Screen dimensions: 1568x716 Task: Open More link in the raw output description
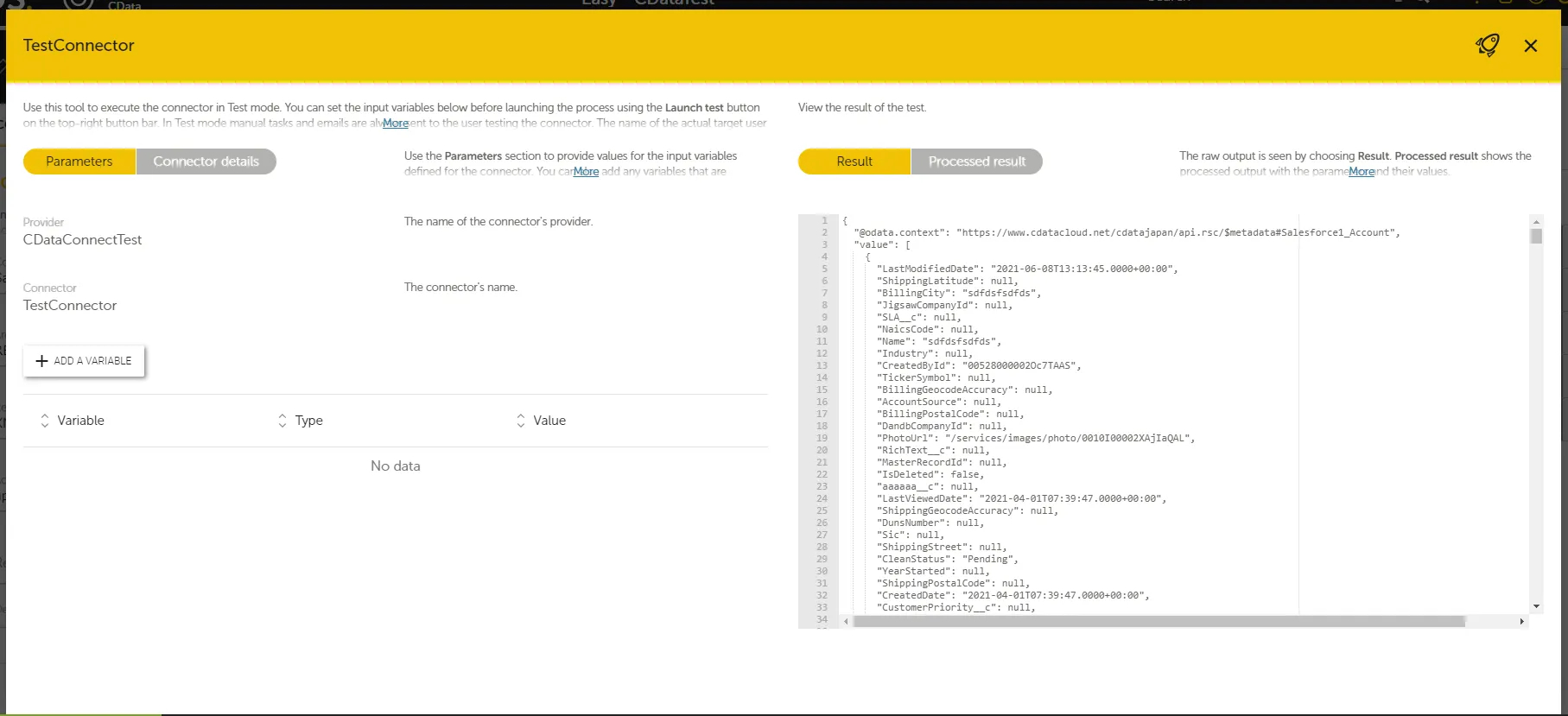point(1361,172)
